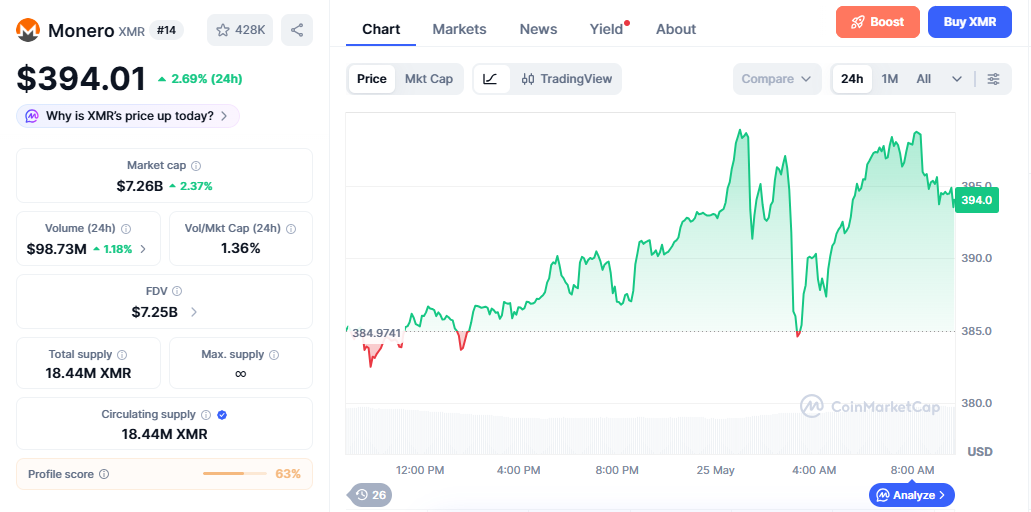Click the 2.69% (24h) change label
The image size is (1031, 512).
(200, 79)
